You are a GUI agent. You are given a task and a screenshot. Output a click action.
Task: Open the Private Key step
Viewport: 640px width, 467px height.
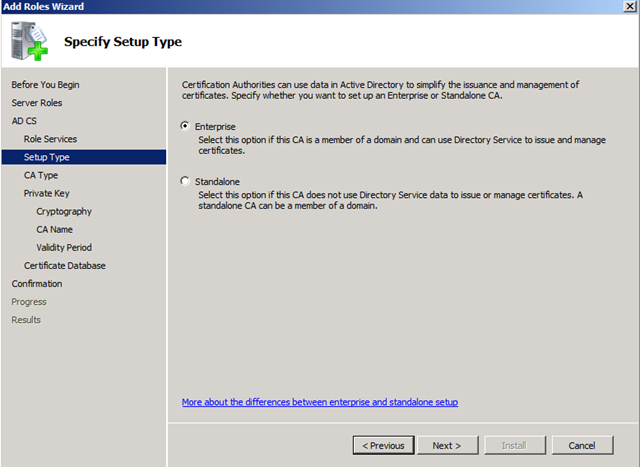pyautogui.click(x=47, y=193)
